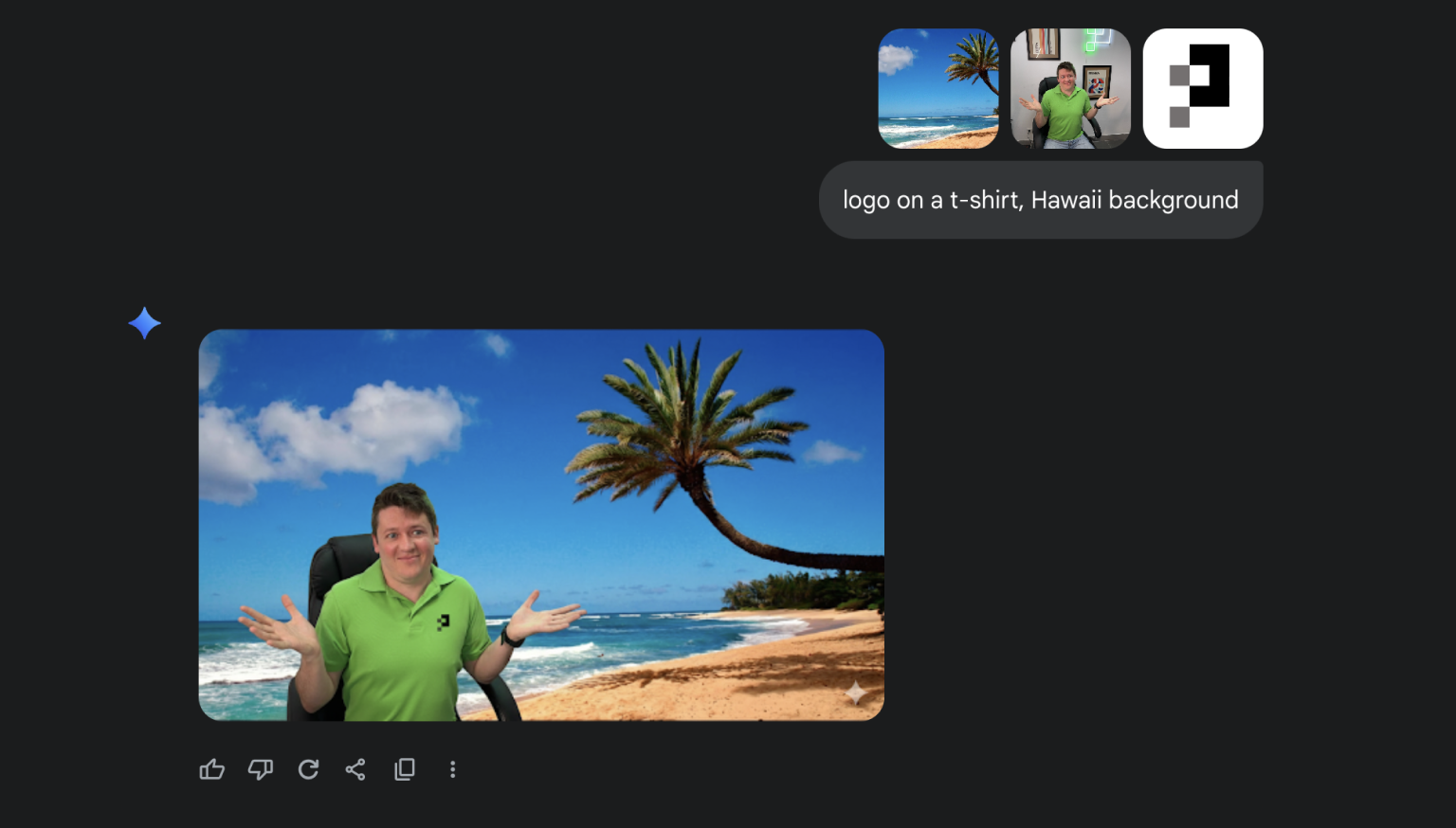Open the generated Hawaii beach image
This screenshot has height=828, width=1456.
click(541, 525)
